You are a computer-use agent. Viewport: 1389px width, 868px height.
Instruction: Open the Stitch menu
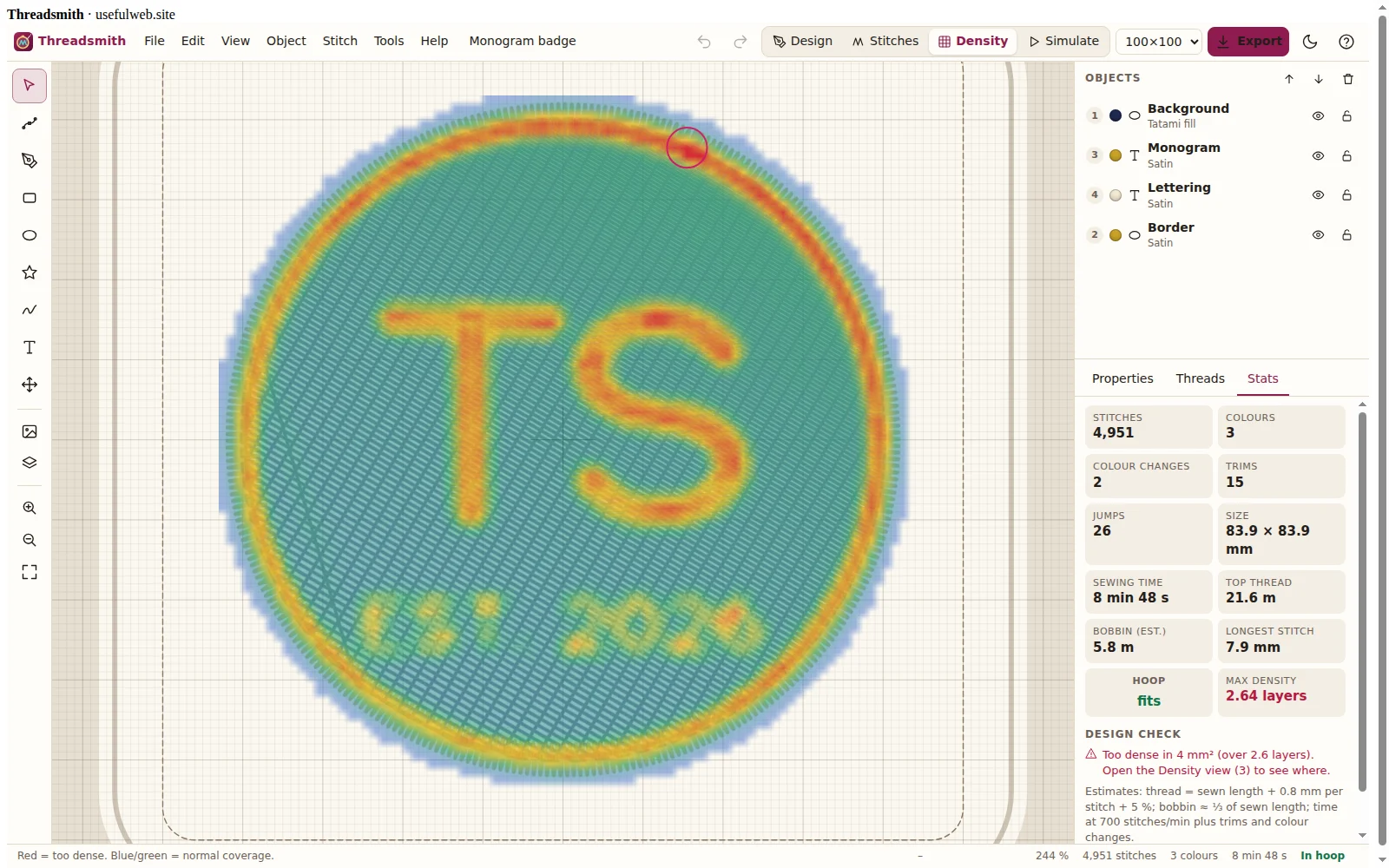(x=340, y=41)
